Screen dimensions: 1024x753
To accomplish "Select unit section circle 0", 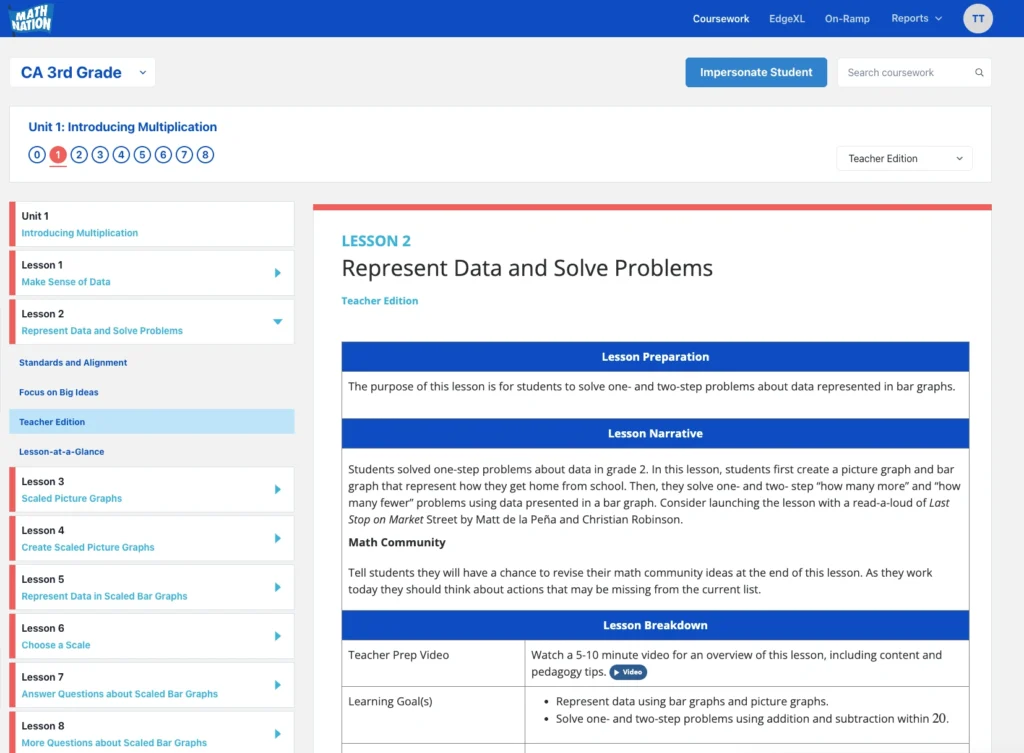I will click(36, 155).
